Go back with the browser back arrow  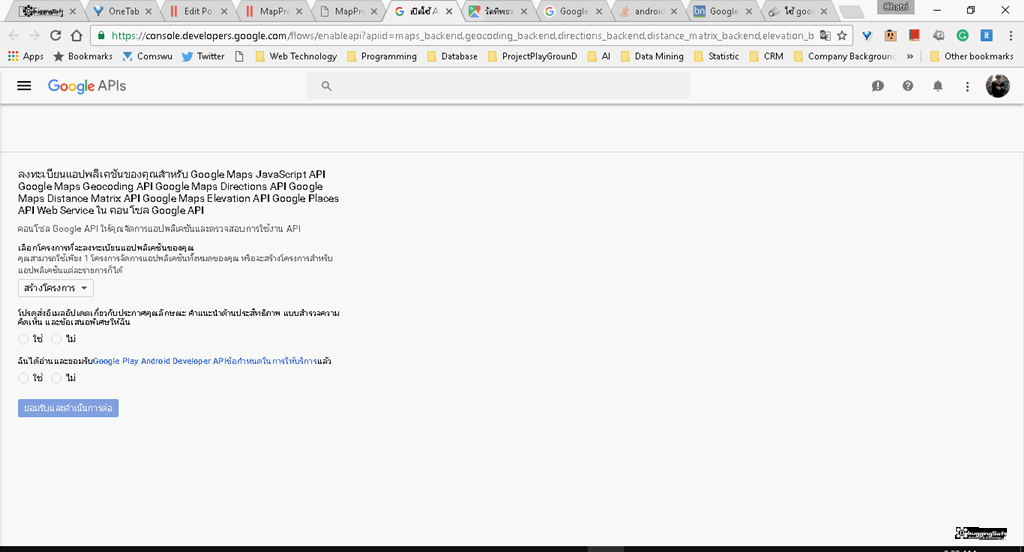14,35
